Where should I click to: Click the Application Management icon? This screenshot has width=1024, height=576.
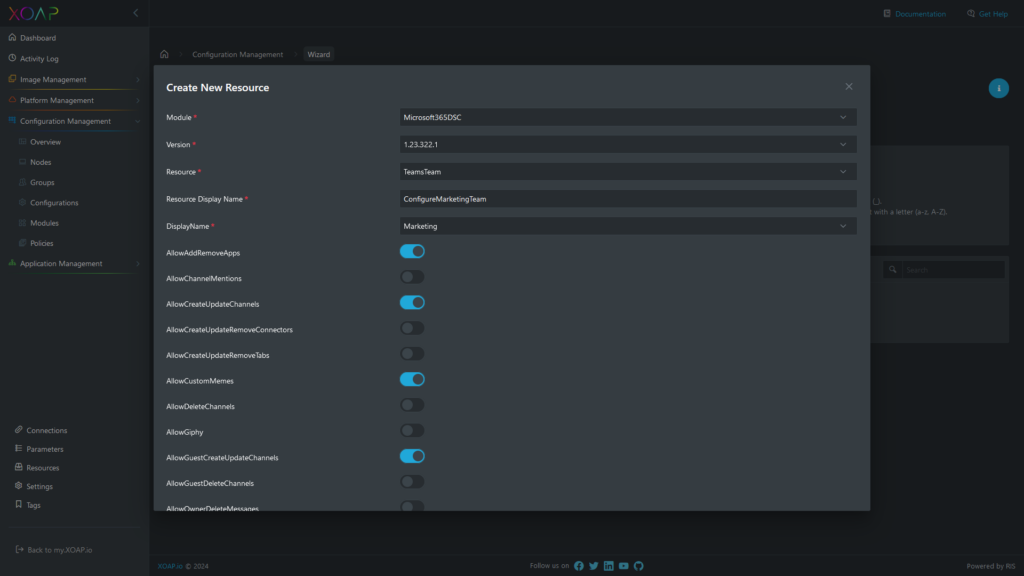tap(12, 263)
